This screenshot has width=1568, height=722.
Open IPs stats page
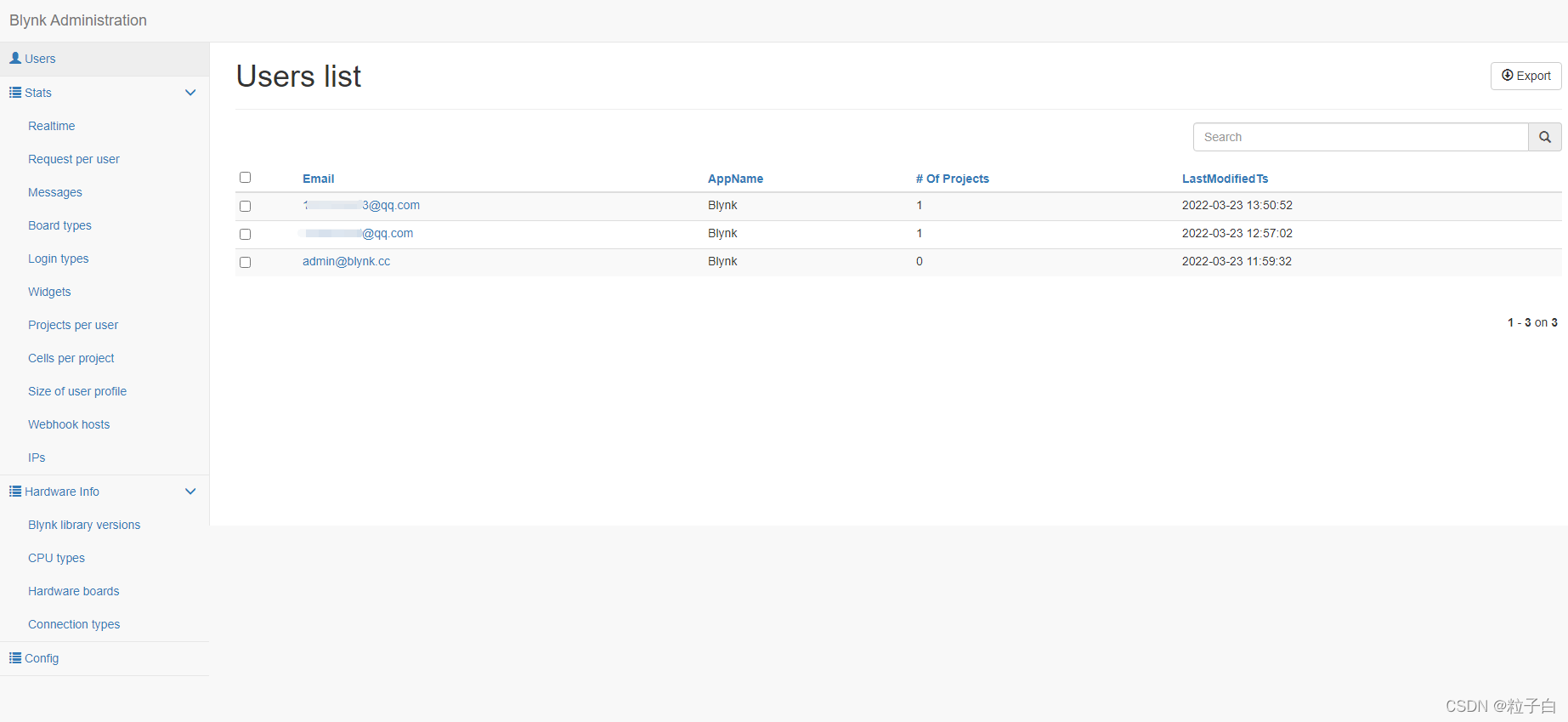(x=37, y=458)
